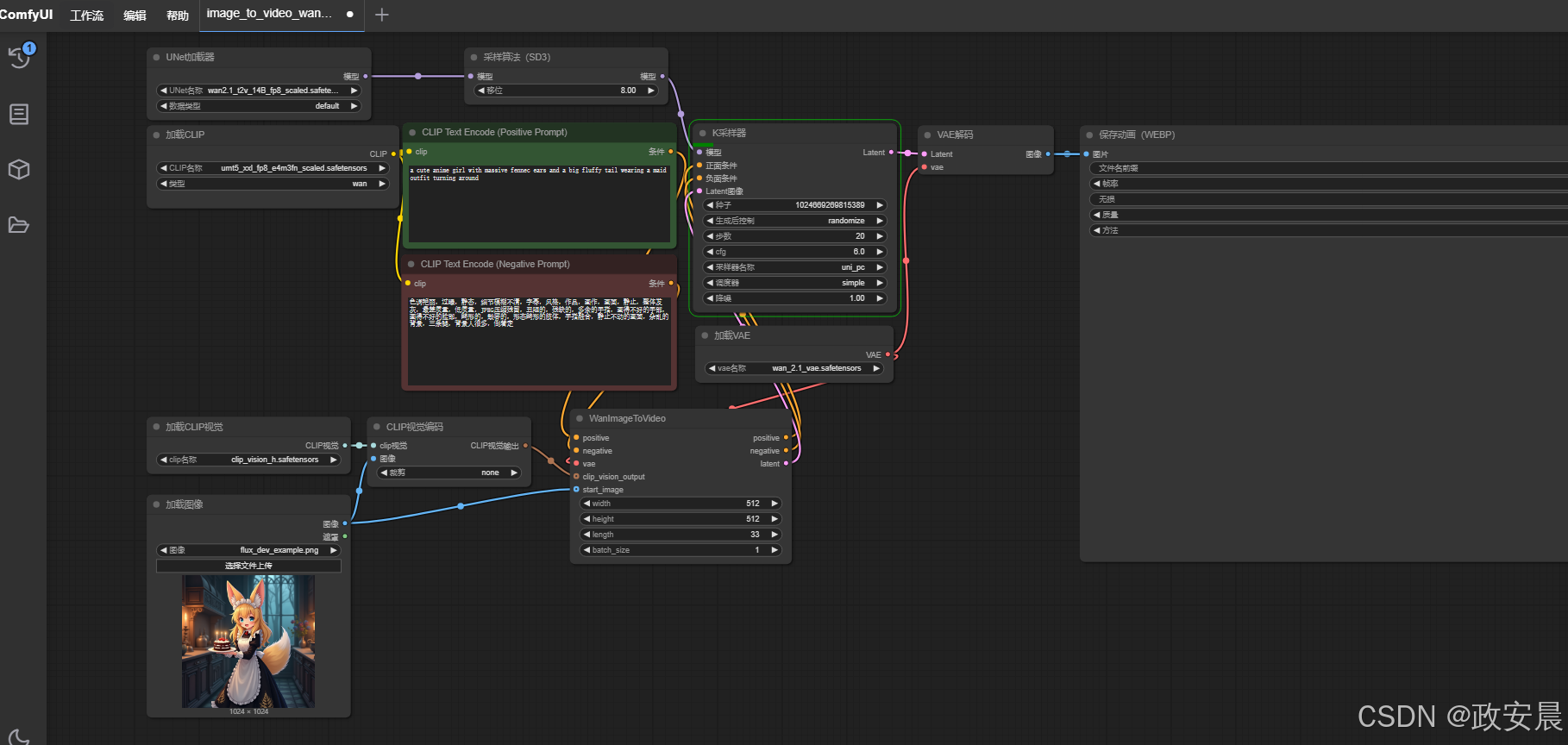Open the node library list icon
Image resolution: width=1568 pixels, height=745 pixels.
(19, 114)
